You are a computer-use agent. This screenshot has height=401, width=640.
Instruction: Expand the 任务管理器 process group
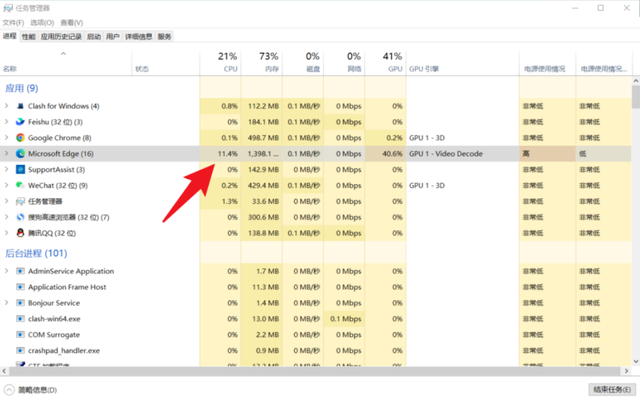tap(6, 201)
